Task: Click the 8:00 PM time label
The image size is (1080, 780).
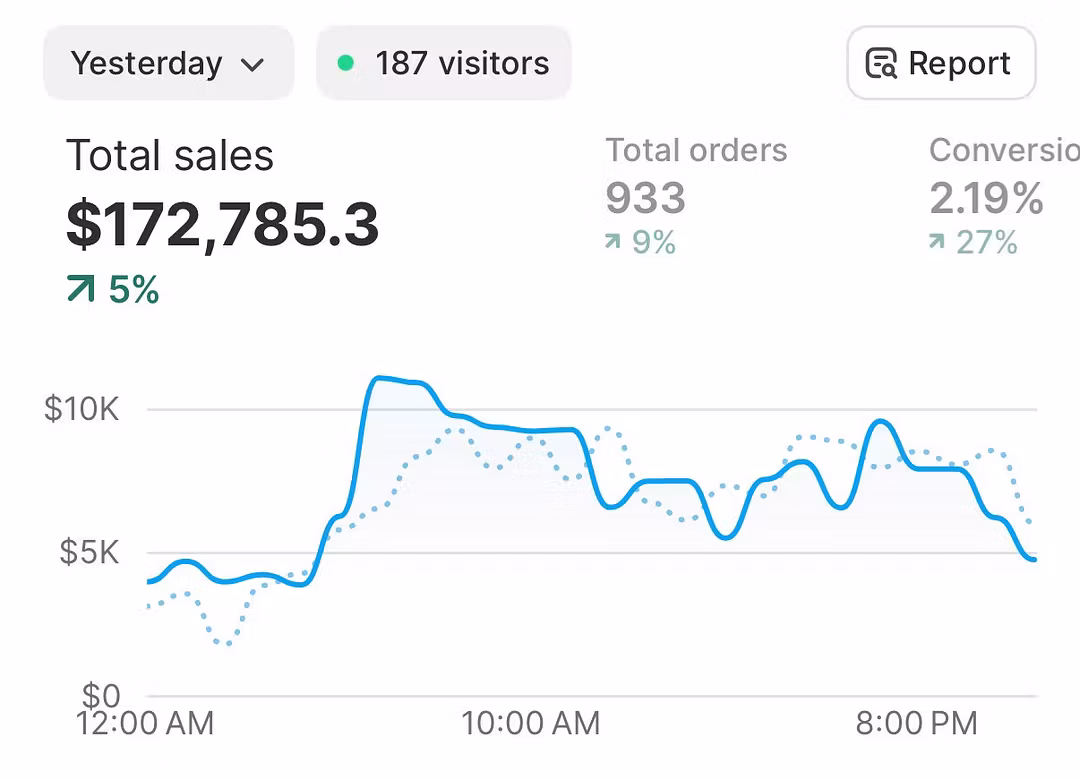Action: point(916,723)
